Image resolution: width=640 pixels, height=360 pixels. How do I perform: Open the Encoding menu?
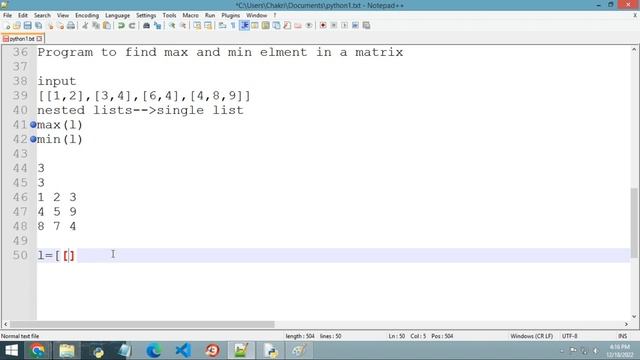coord(87,15)
